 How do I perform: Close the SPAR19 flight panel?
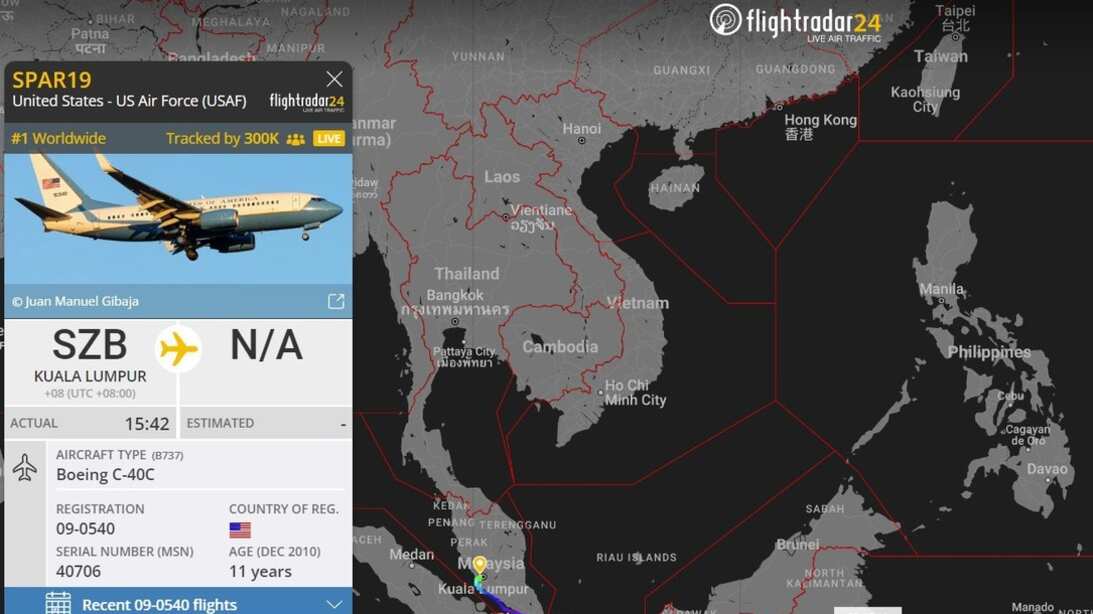tap(334, 79)
